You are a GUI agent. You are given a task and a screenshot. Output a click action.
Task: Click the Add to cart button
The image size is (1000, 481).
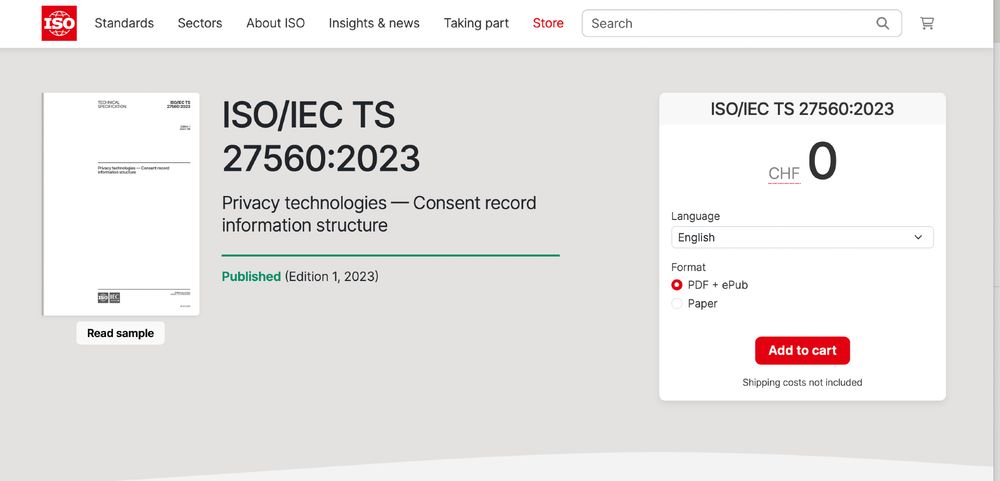click(802, 350)
